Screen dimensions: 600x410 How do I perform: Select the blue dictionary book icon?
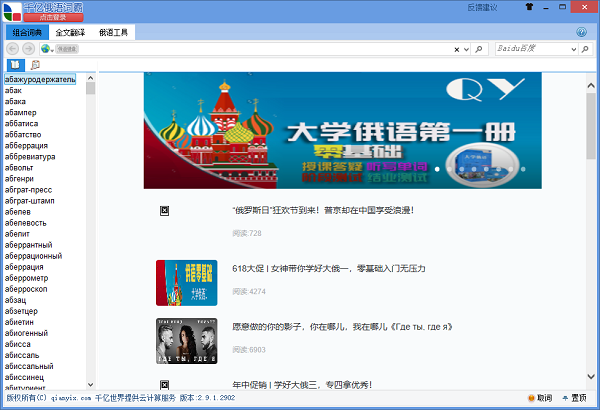pyautogui.click(x=14, y=65)
